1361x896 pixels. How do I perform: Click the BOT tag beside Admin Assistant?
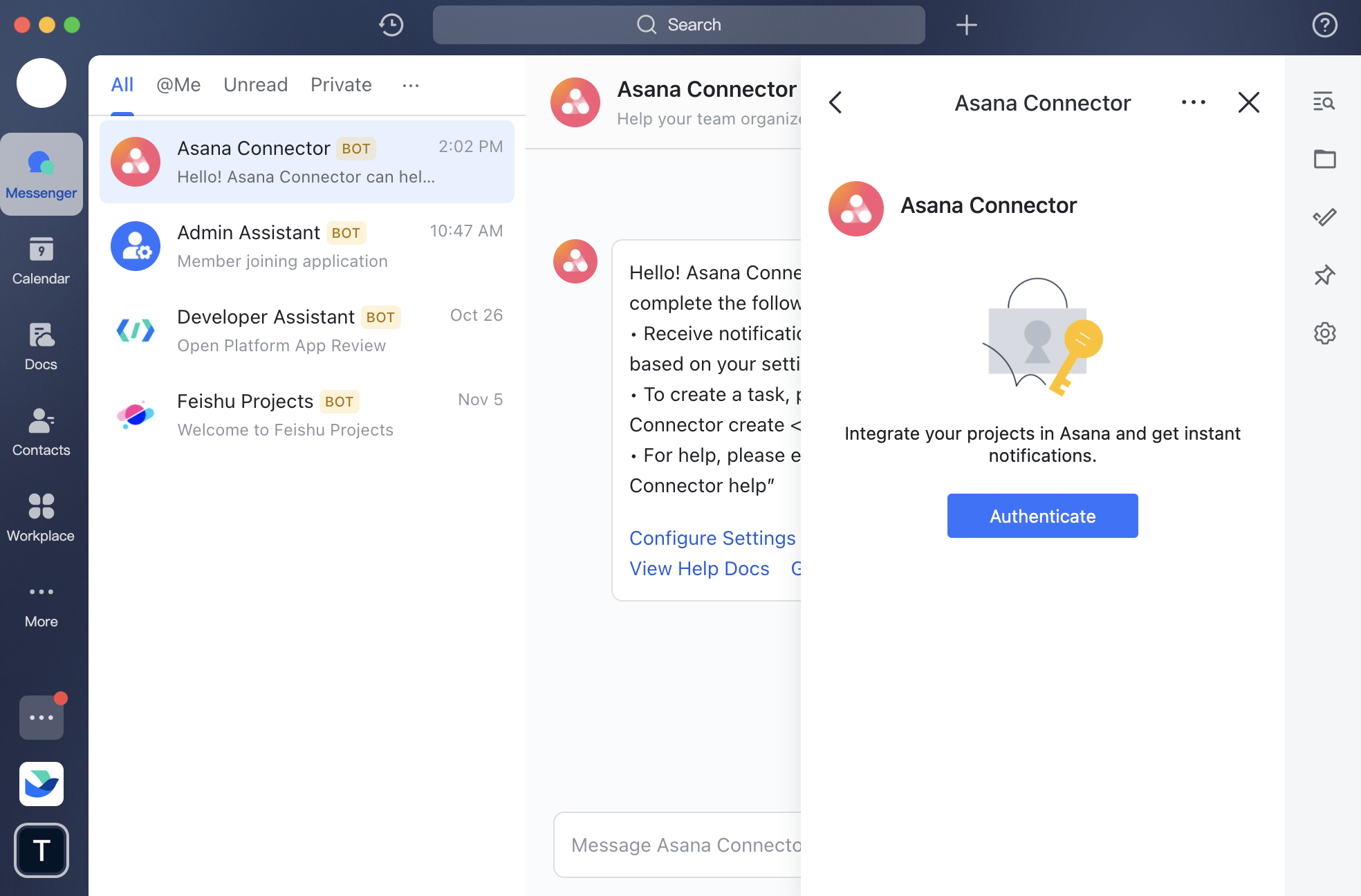point(346,233)
